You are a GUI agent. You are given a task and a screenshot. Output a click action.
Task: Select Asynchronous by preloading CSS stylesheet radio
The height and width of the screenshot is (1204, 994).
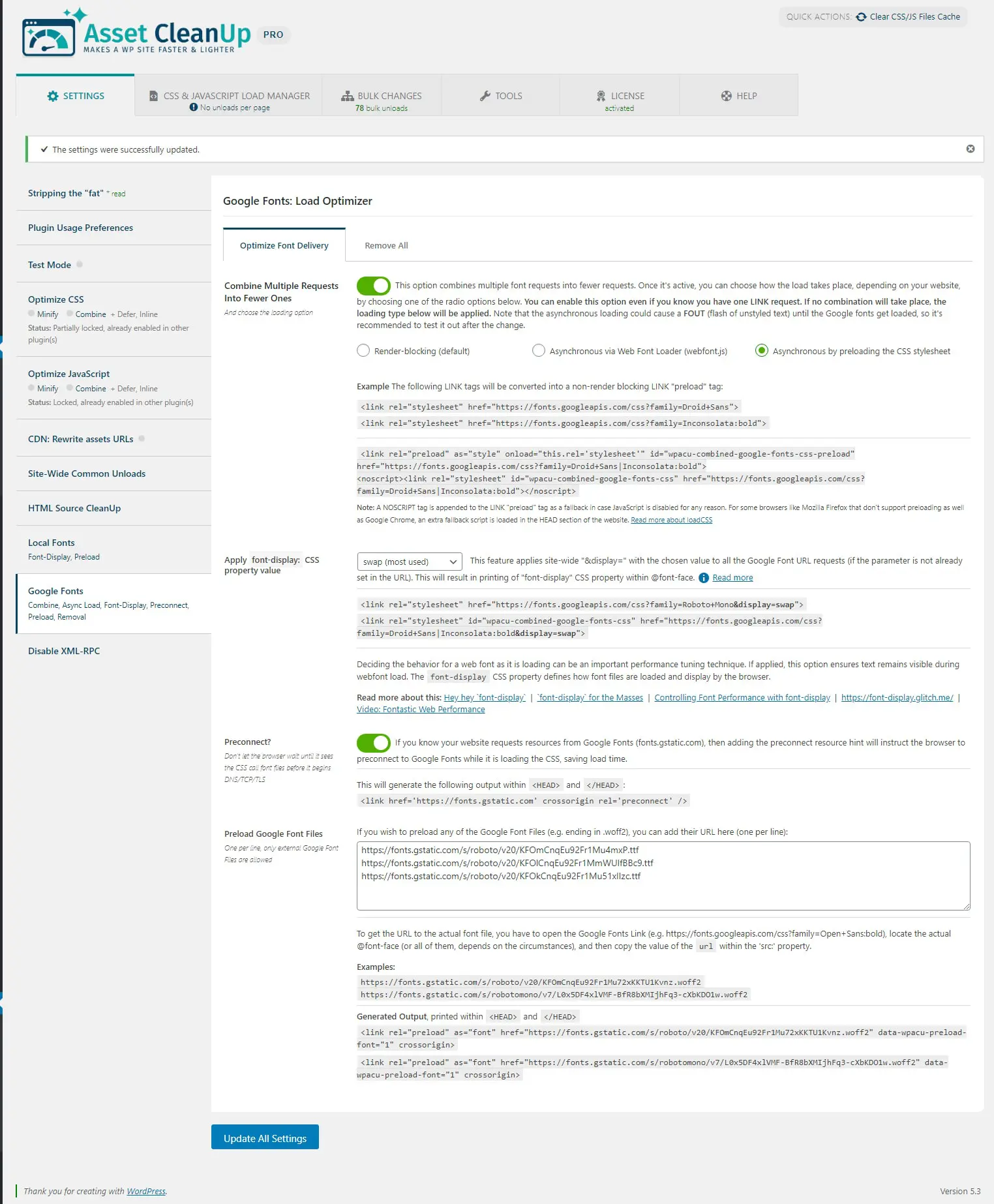tap(762, 351)
